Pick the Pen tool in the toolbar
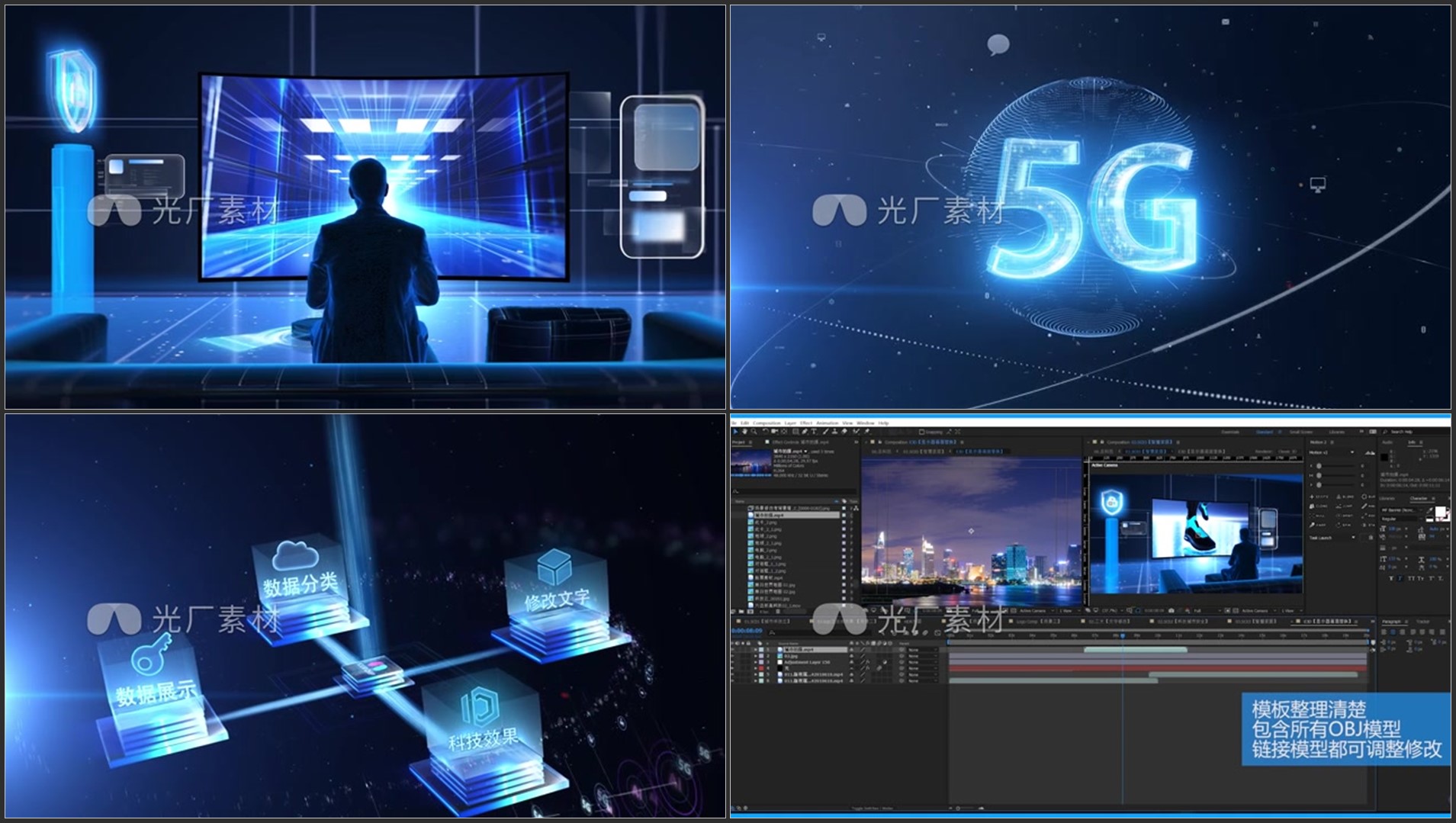Image resolution: width=1456 pixels, height=823 pixels. click(x=805, y=432)
